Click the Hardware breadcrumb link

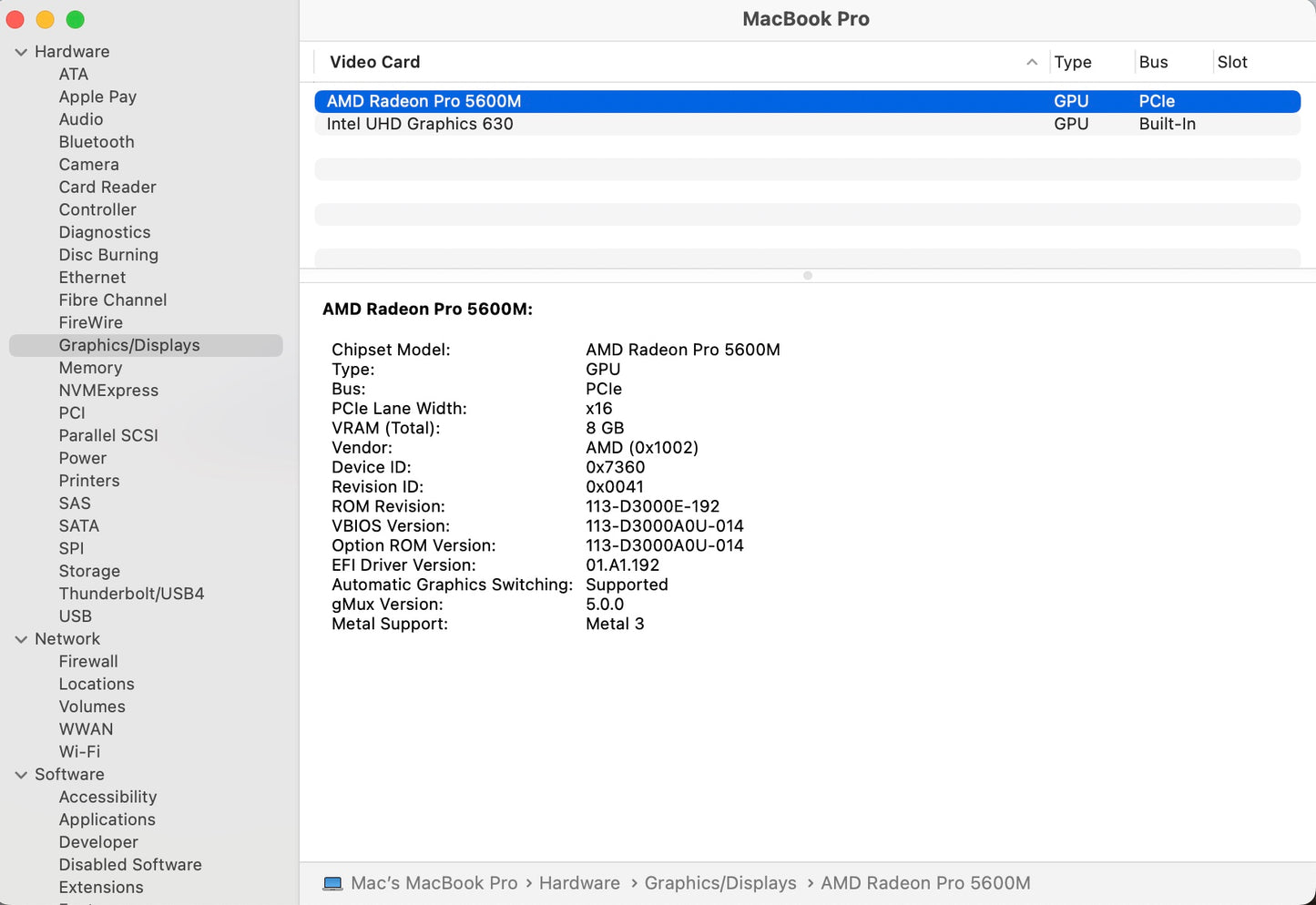[x=579, y=882]
